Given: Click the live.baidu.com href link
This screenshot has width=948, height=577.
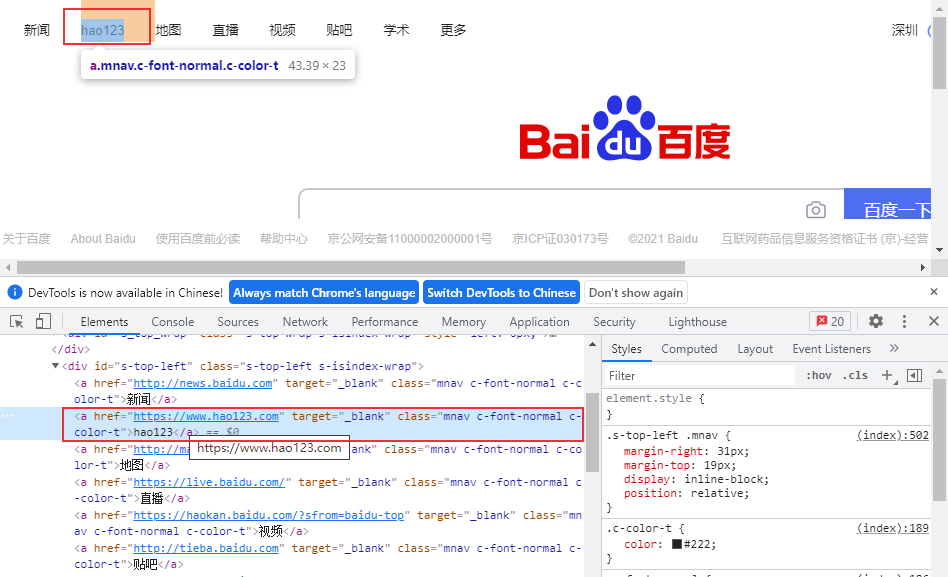Looking at the screenshot, I should (x=209, y=482).
